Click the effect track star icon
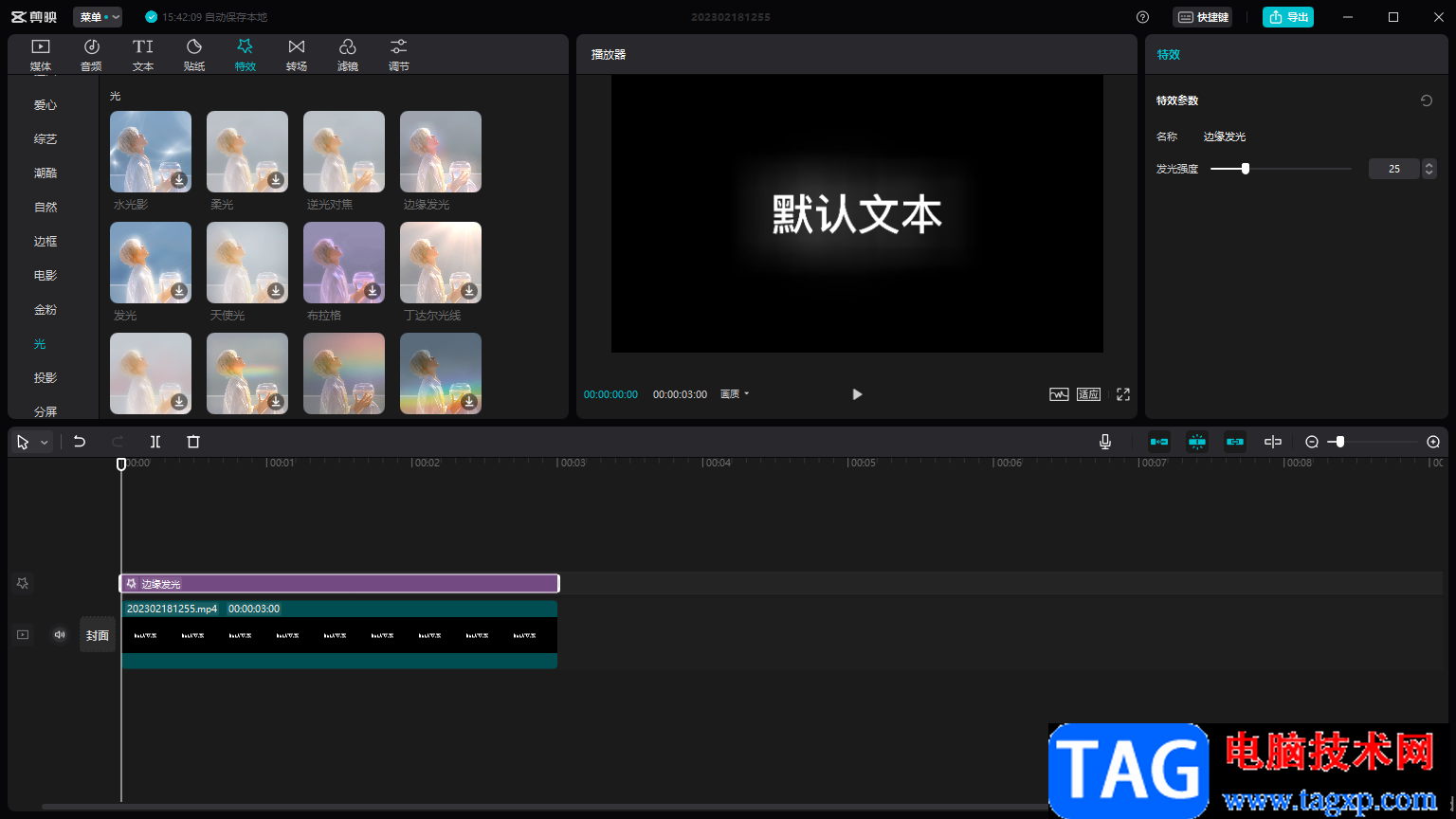This screenshot has height=819, width=1456. pyautogui.click(x=23, y=584)
